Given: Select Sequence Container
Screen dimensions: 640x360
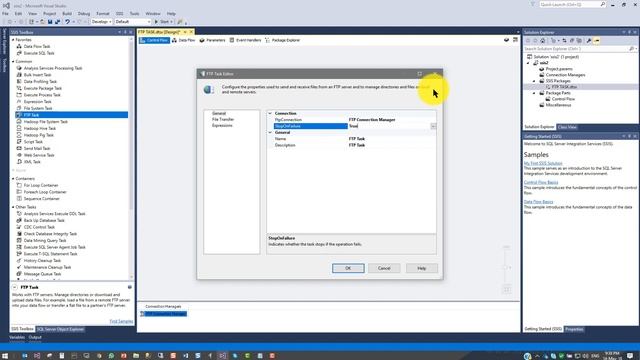Looking at the screenshot, I should 41,199.
